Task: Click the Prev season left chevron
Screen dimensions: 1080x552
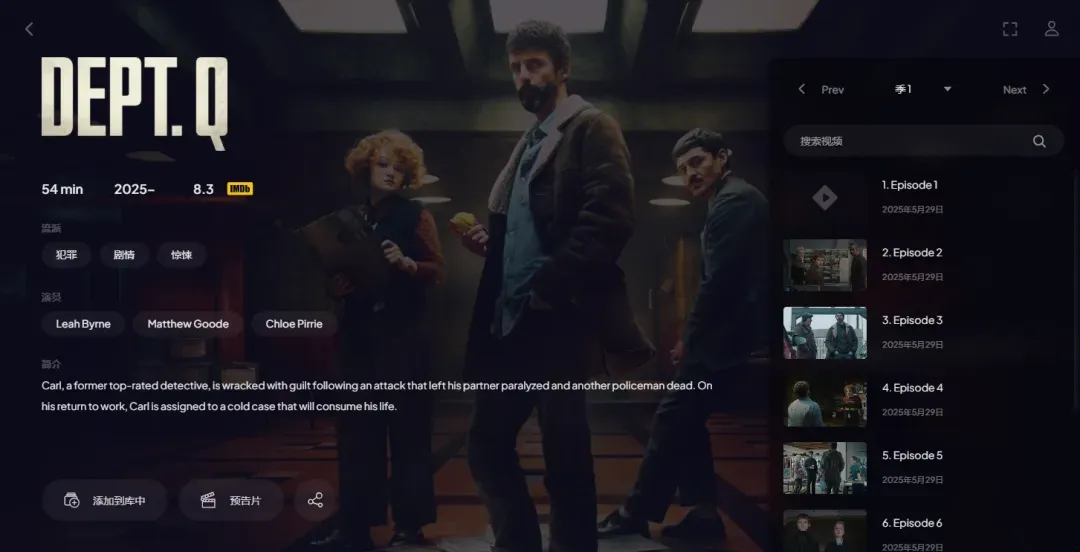Action: click(x=801, y=89)
